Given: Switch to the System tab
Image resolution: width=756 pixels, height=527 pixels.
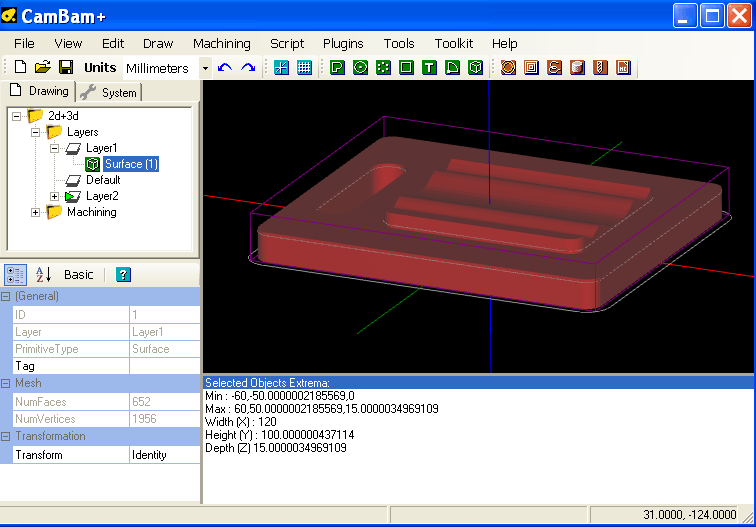Looking at the screenshot, I should tap(110, 92).
